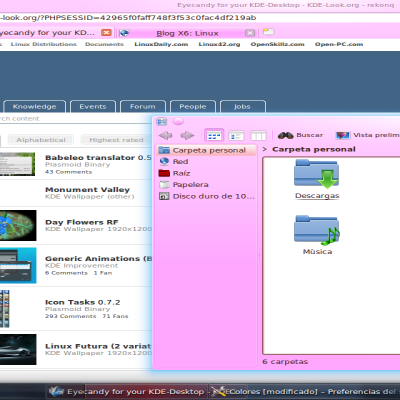This screenshot has height=400, width=400.
Task: Click 6 Comments under Generic Animations
Action: point(66,273)
